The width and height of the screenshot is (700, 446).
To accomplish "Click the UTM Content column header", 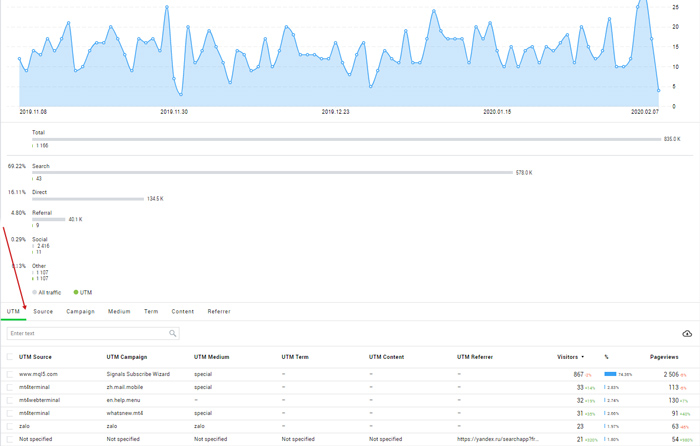I will point(387,357).
